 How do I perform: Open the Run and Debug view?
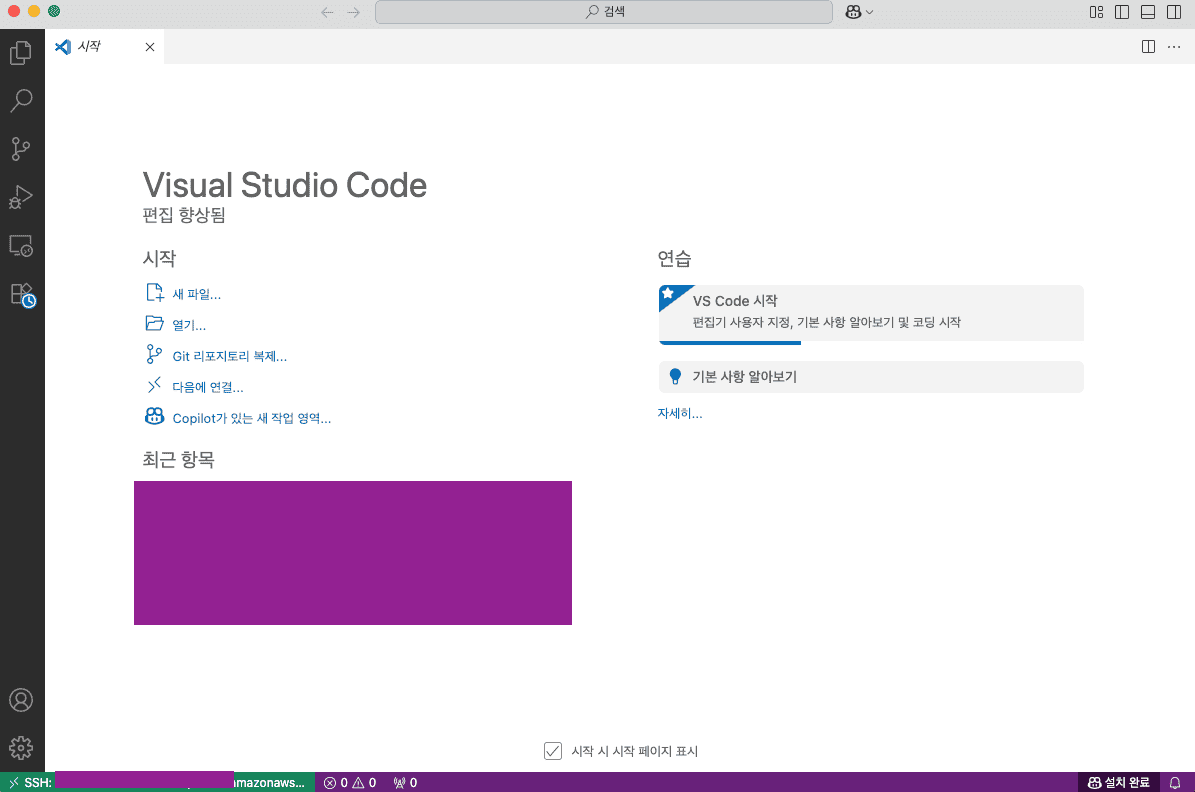21,197
